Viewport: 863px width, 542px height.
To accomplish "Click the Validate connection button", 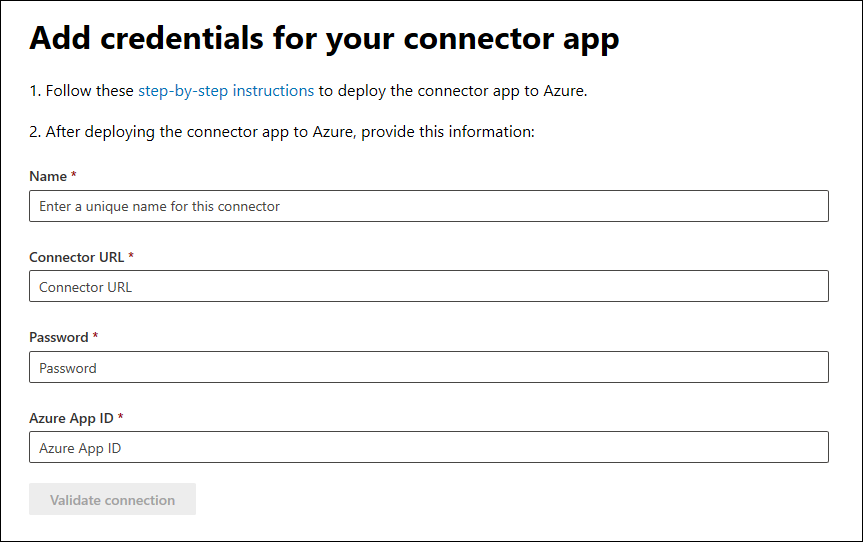I will coord(112,500).
